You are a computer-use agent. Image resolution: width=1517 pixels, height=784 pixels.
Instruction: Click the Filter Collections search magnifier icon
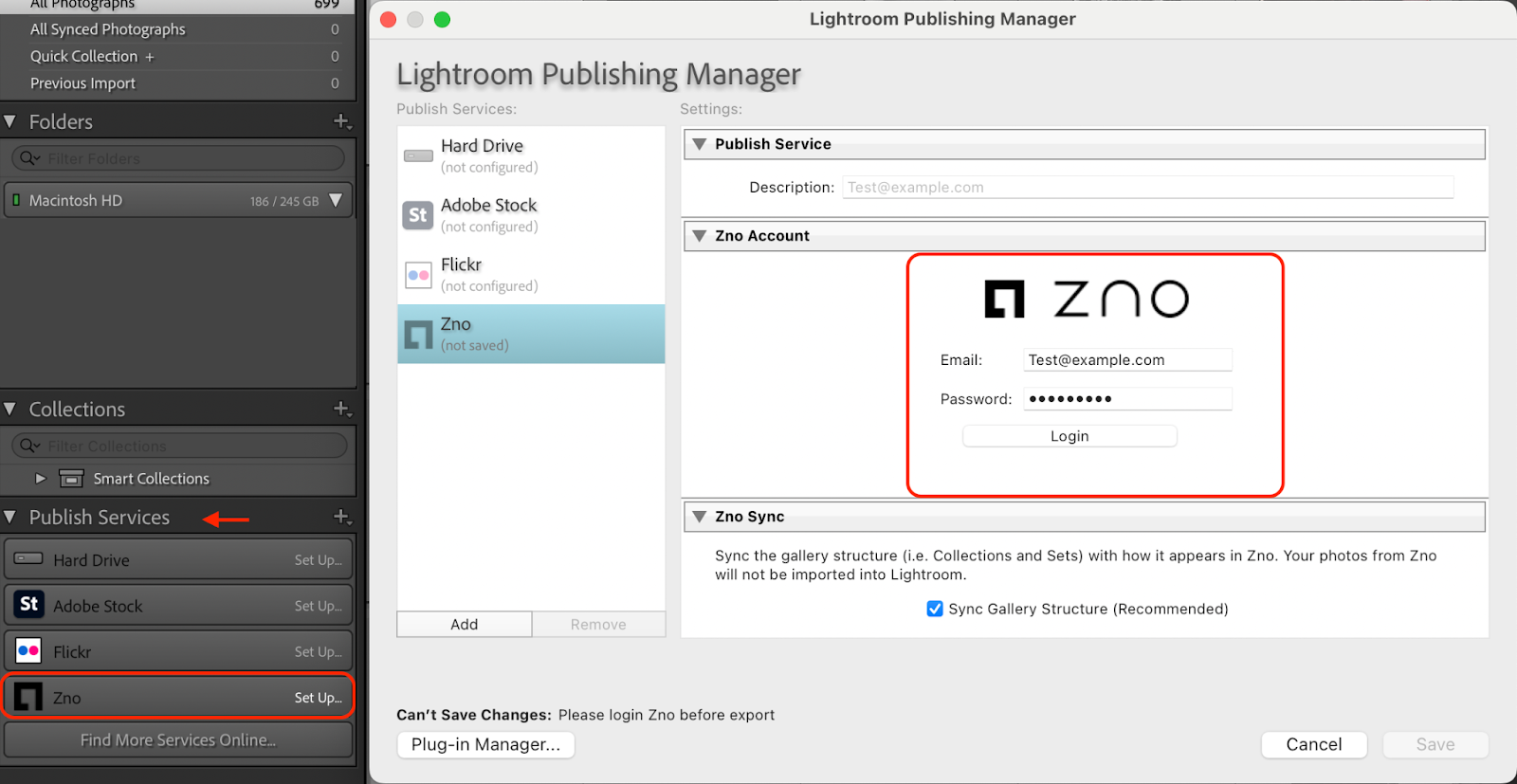(x=29, y=446)
